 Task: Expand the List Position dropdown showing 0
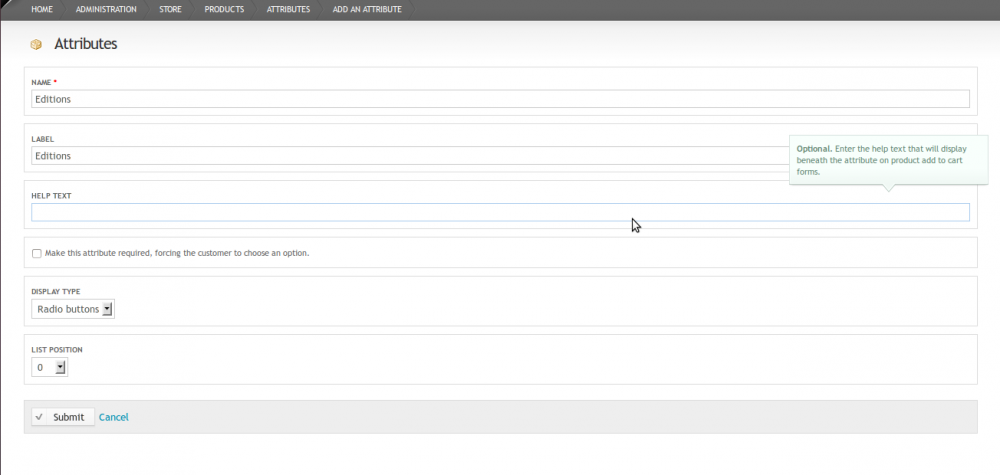point(49,367)
